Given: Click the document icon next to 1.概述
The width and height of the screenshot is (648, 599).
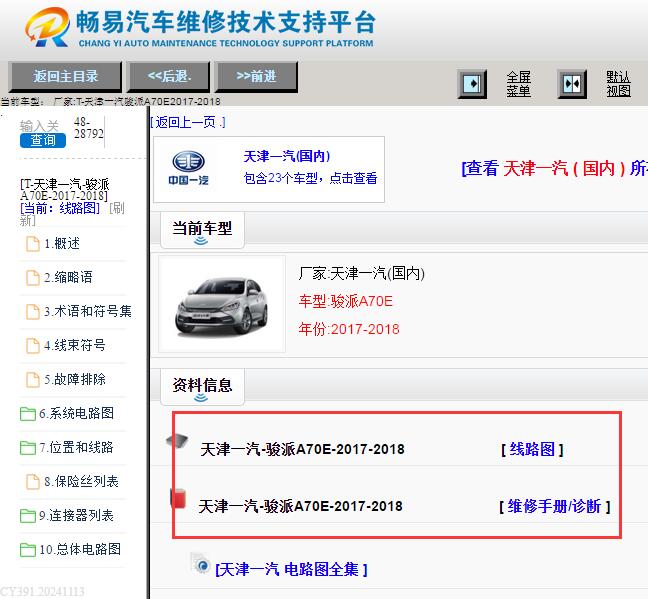Looking at the screenshot, I should [33, 244].
